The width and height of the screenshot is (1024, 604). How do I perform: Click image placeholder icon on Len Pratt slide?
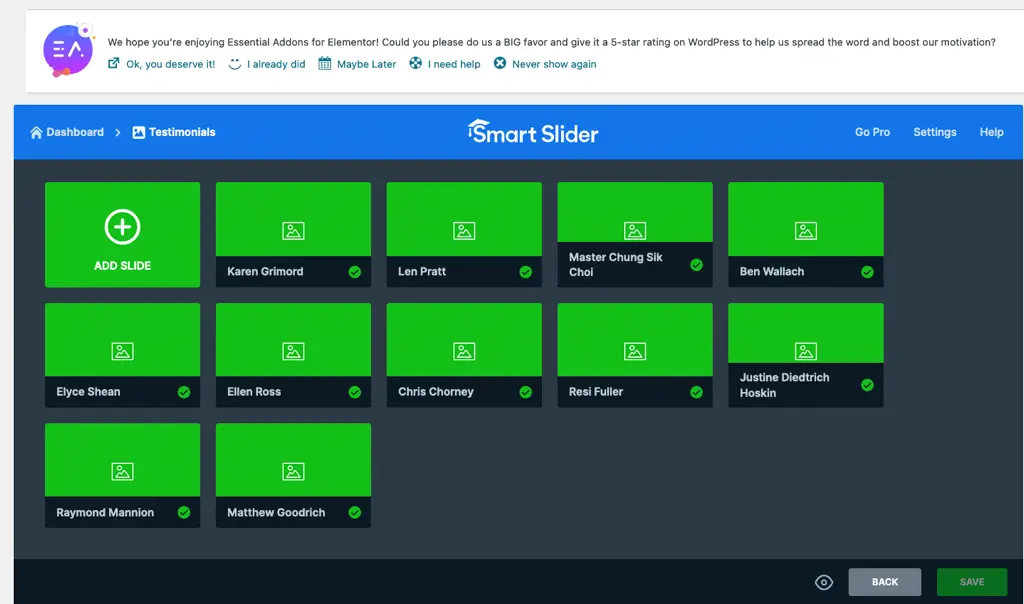click(464, 230)
